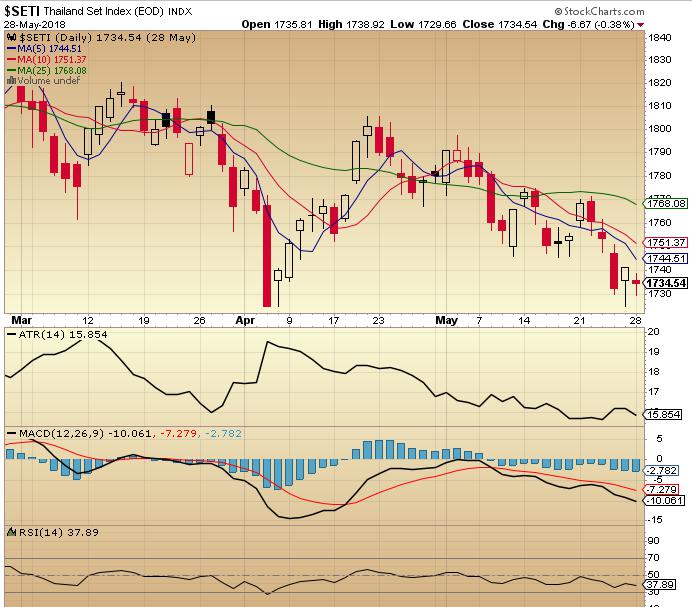Click 'Thailand Set Index (EOD)' name
The image size is (692, 607).
coord(103,11)
